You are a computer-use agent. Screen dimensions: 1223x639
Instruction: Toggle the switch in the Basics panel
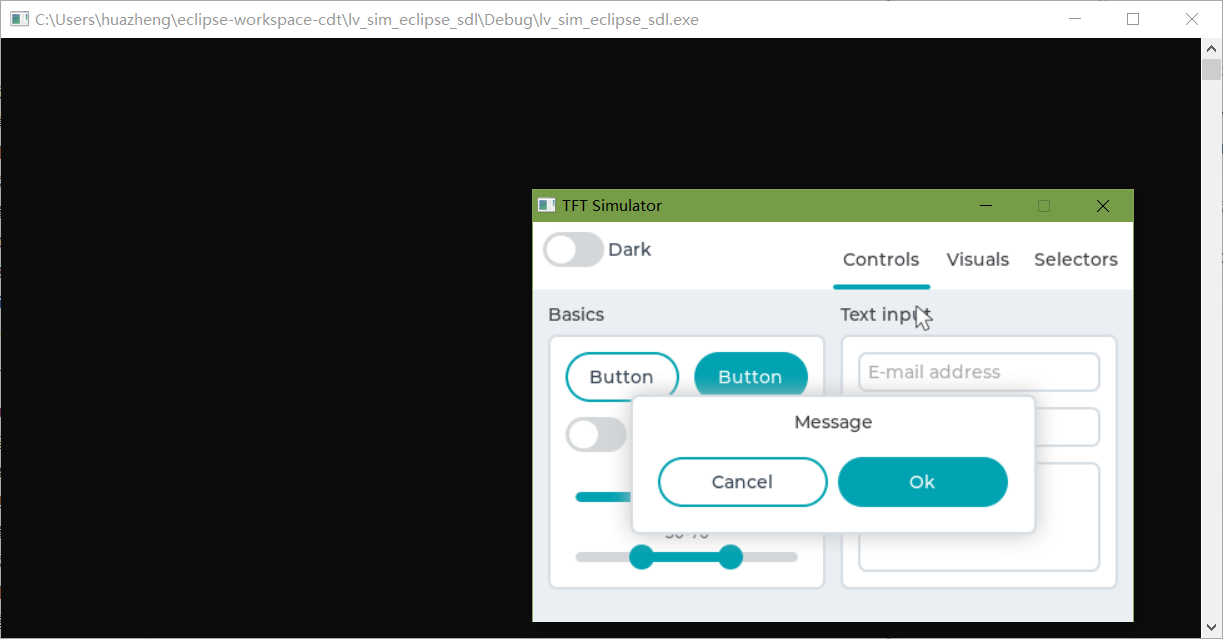(x=596, y=434)
